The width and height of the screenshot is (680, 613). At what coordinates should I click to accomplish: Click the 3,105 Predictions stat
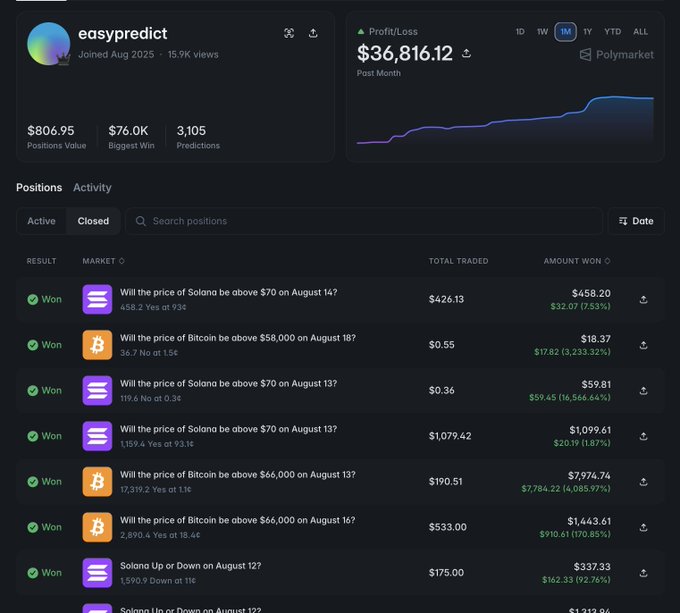[x=198, y=137]
